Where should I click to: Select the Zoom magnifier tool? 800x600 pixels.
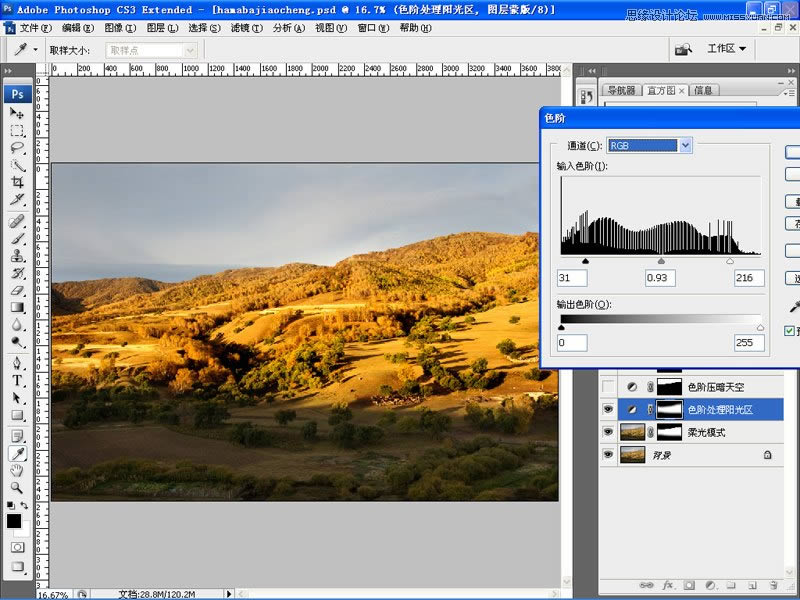coord(17,487)
